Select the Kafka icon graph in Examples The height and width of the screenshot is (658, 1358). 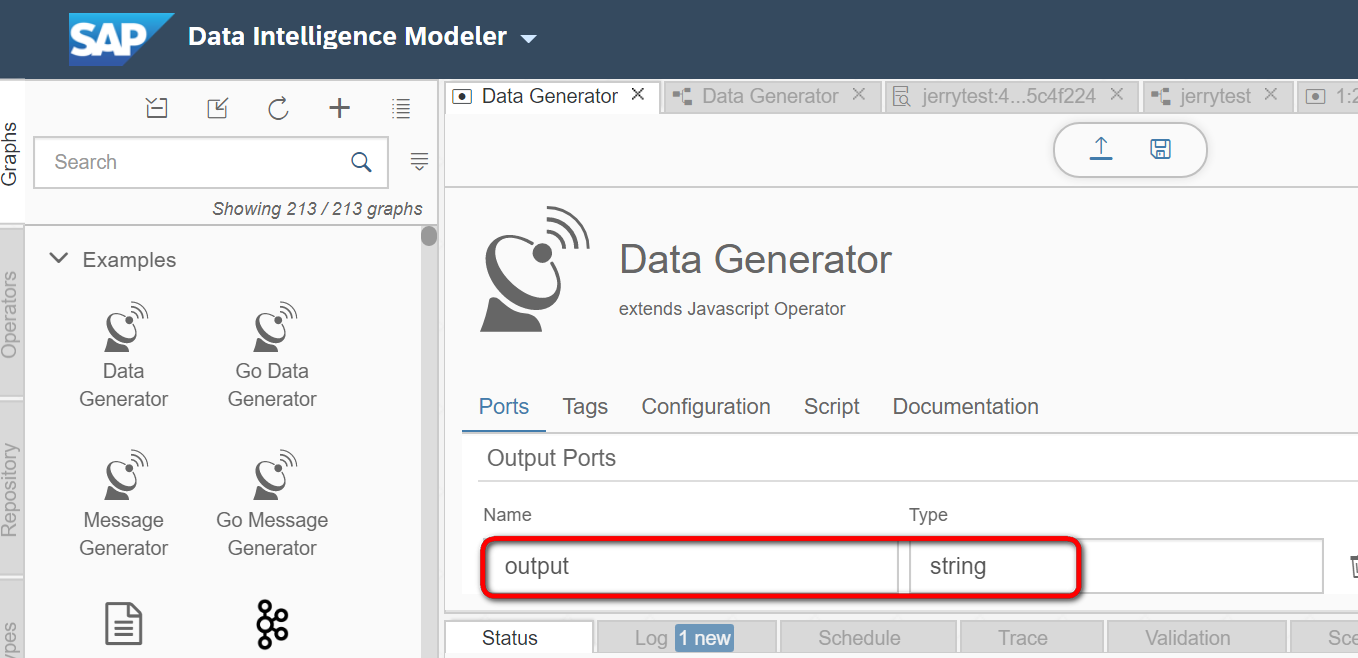pyautogui.click(x=272, y=623)
